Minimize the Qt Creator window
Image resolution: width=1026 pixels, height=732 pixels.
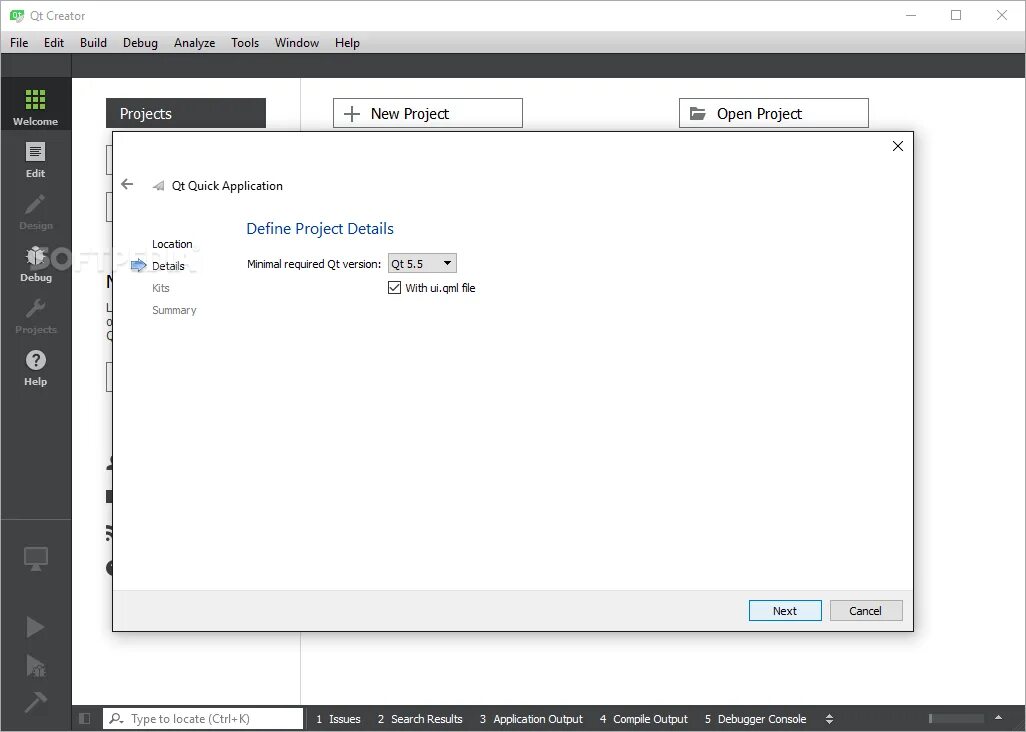[x=911, y=15]
